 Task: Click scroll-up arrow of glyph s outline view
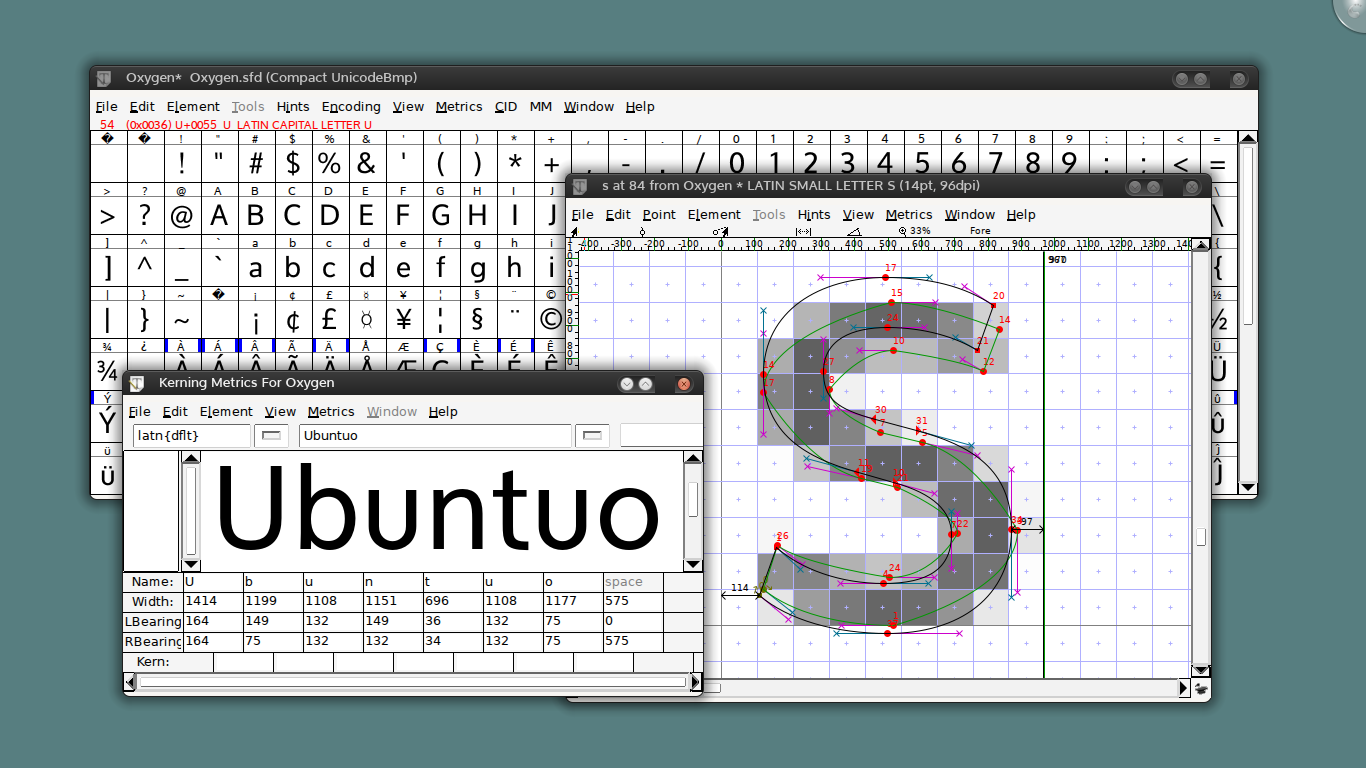point(1201,245)
